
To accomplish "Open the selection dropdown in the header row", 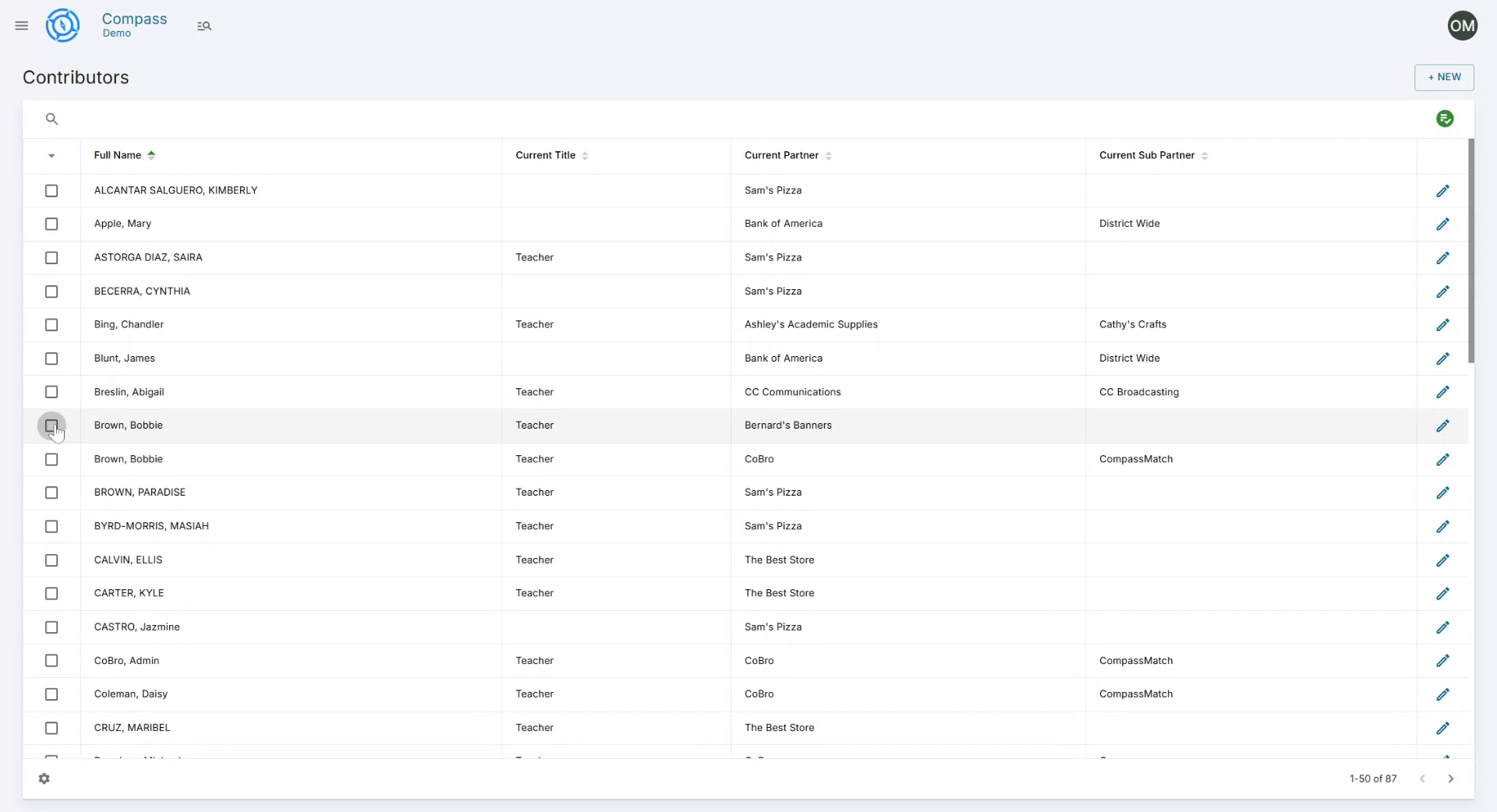I will point(51,156).
